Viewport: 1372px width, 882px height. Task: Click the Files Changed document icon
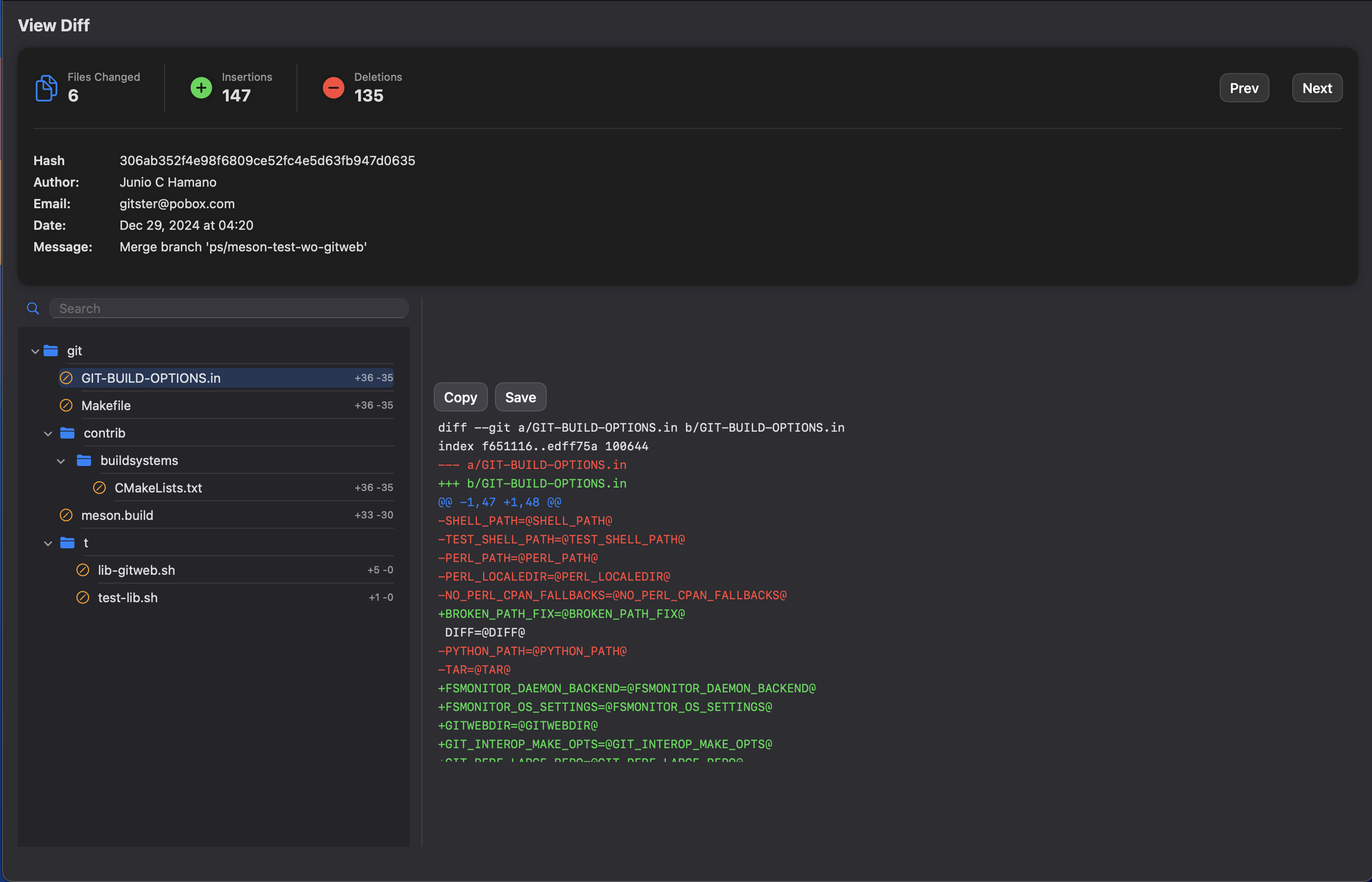(46, 87)
